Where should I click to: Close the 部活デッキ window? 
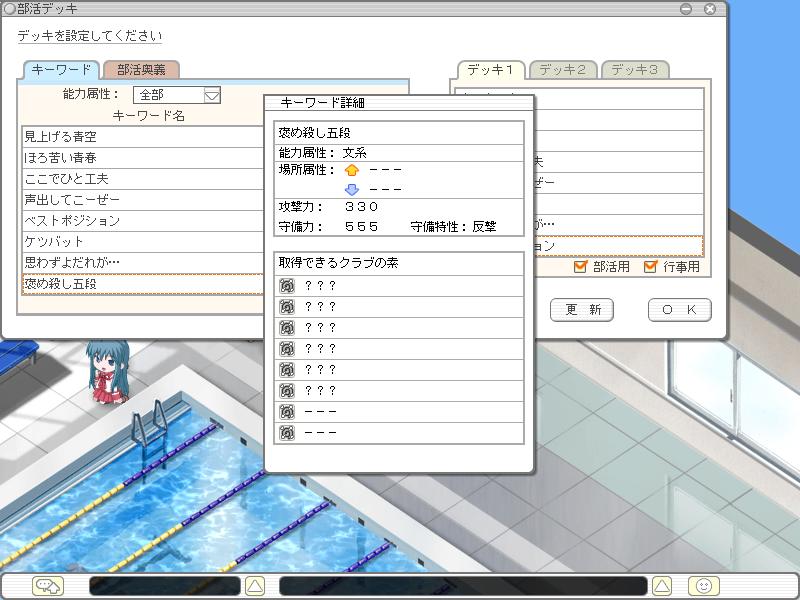pos(710,9)
